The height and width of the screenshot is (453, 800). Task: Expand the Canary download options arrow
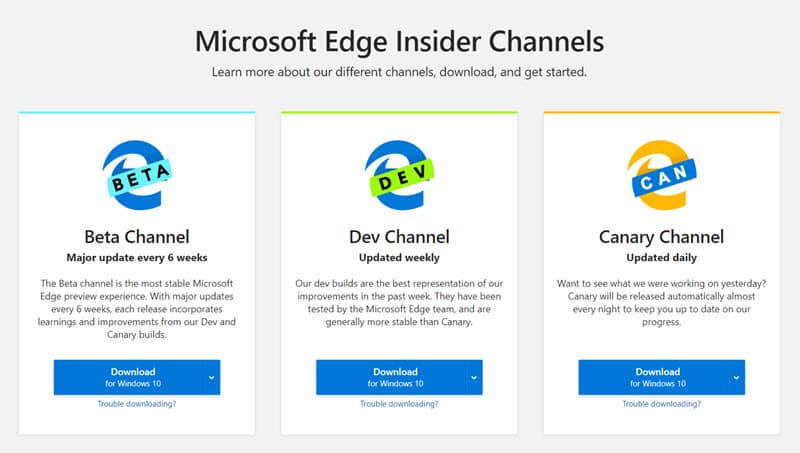736,378
